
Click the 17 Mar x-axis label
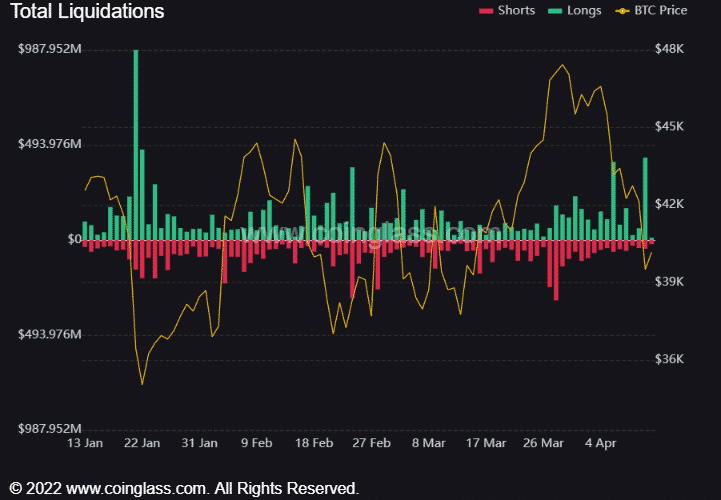point(486,443)
